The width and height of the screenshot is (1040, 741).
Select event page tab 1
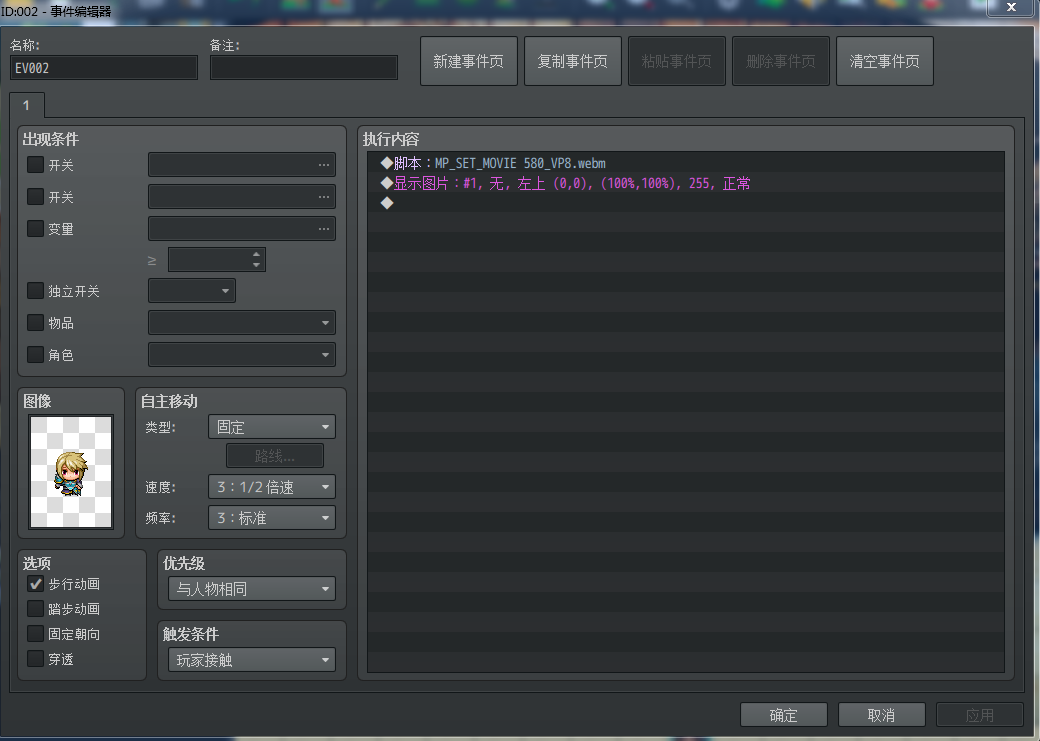(27, 105)
